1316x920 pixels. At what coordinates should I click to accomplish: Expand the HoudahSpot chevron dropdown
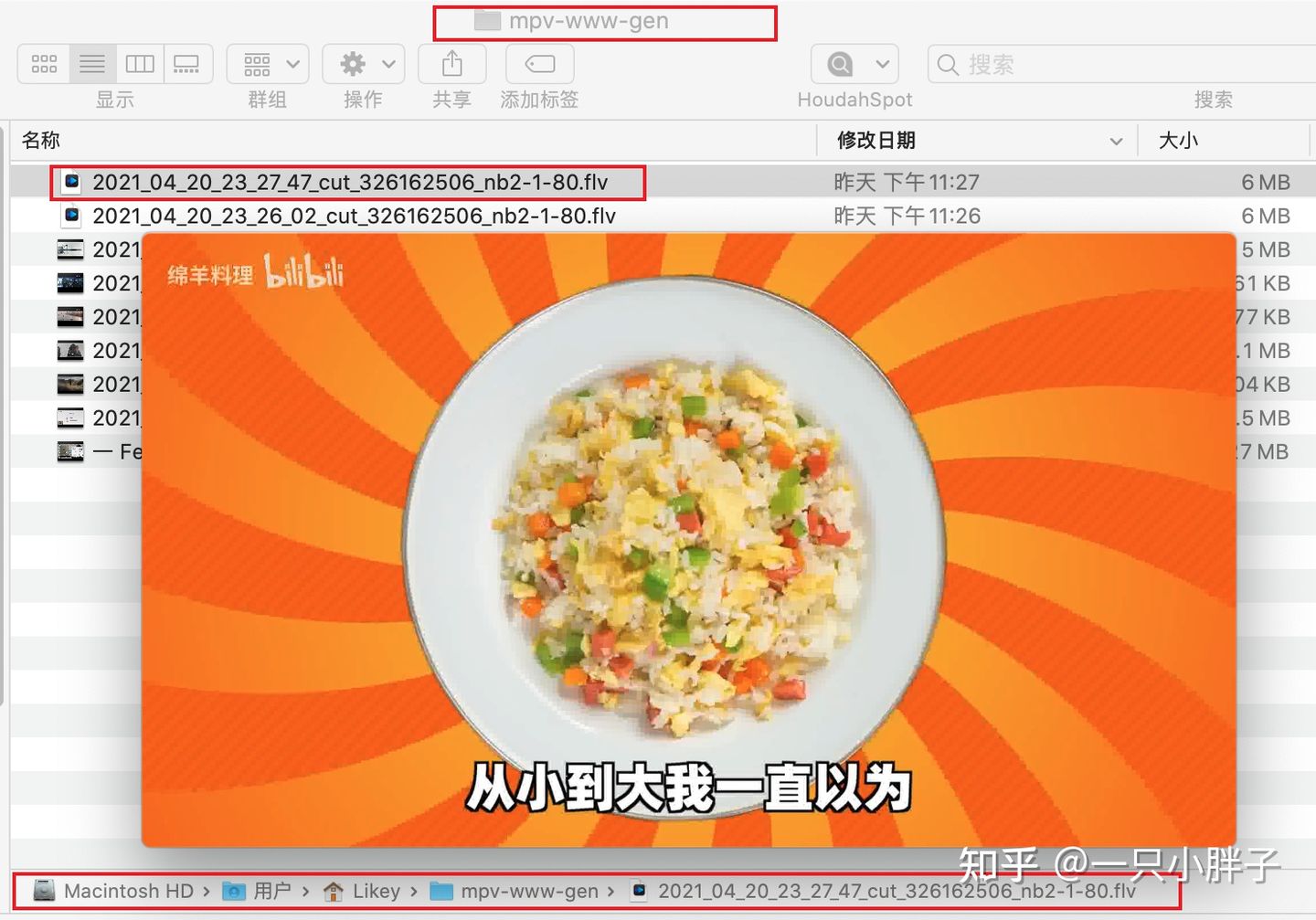click(882, 64)
